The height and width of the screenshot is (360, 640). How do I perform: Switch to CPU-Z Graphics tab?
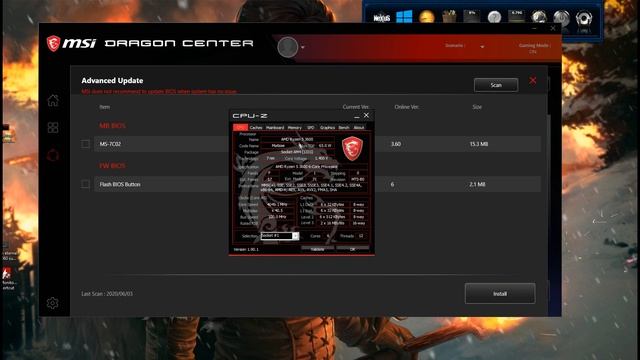(x=327, y=128)
